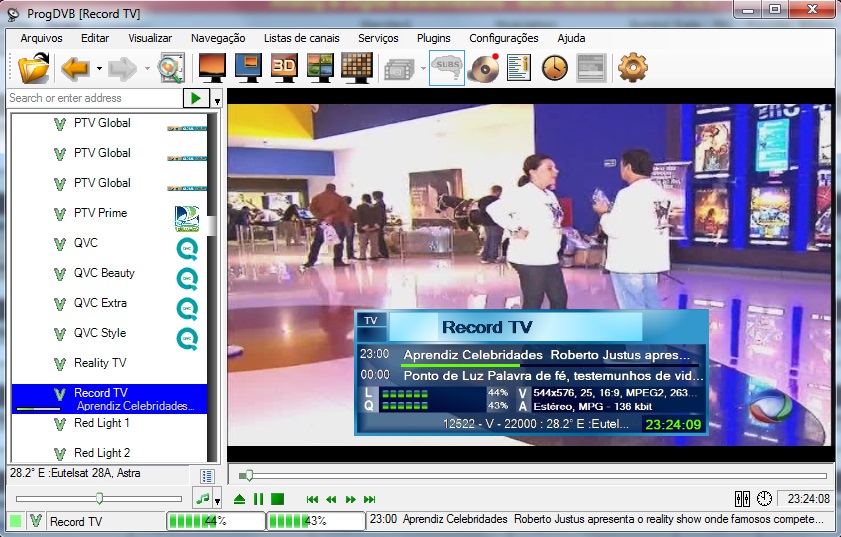Open the Plugins menu
The image size is (841, 537).
tap(434, 38)
